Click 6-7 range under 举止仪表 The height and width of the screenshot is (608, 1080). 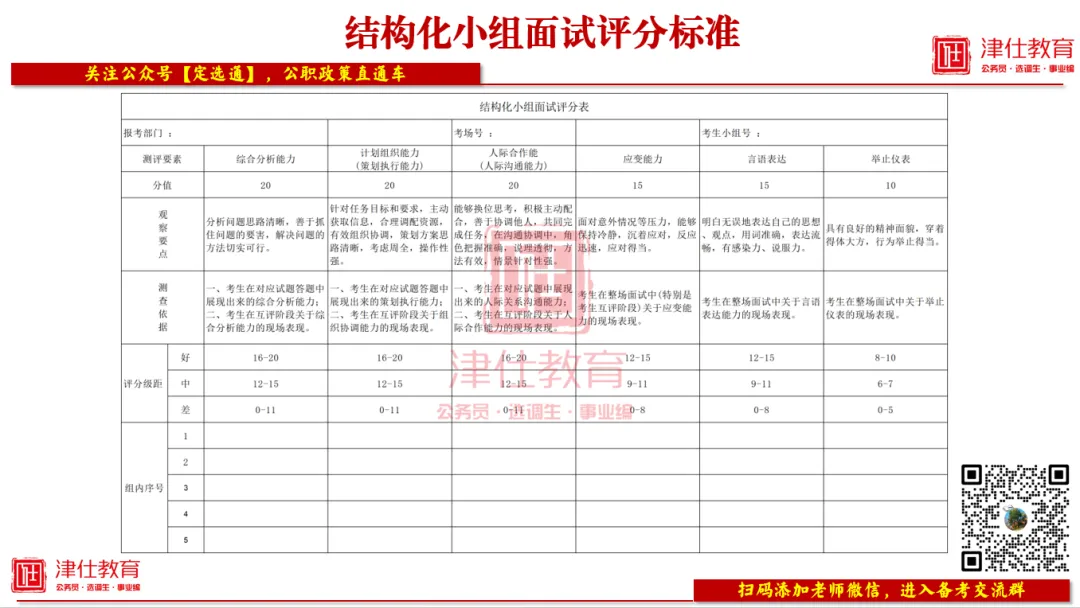coord(885,384)
